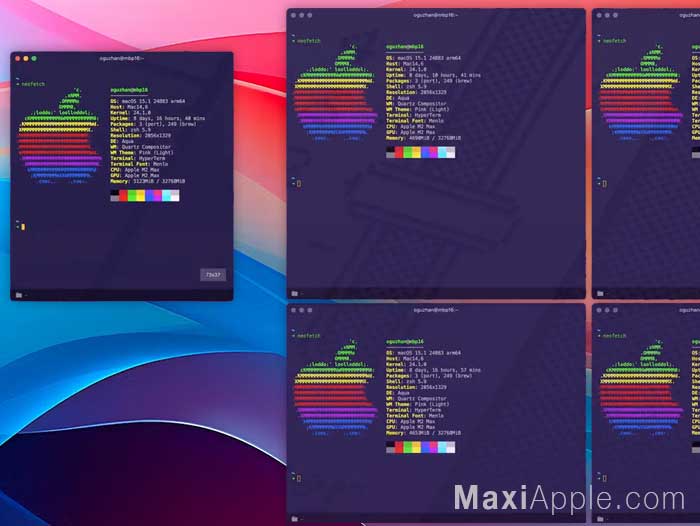The height and width of the screenshot is (526, 700).
Task: Click the Terminal Font Menlo line in the front terminal
Action: tap(139, 164)
